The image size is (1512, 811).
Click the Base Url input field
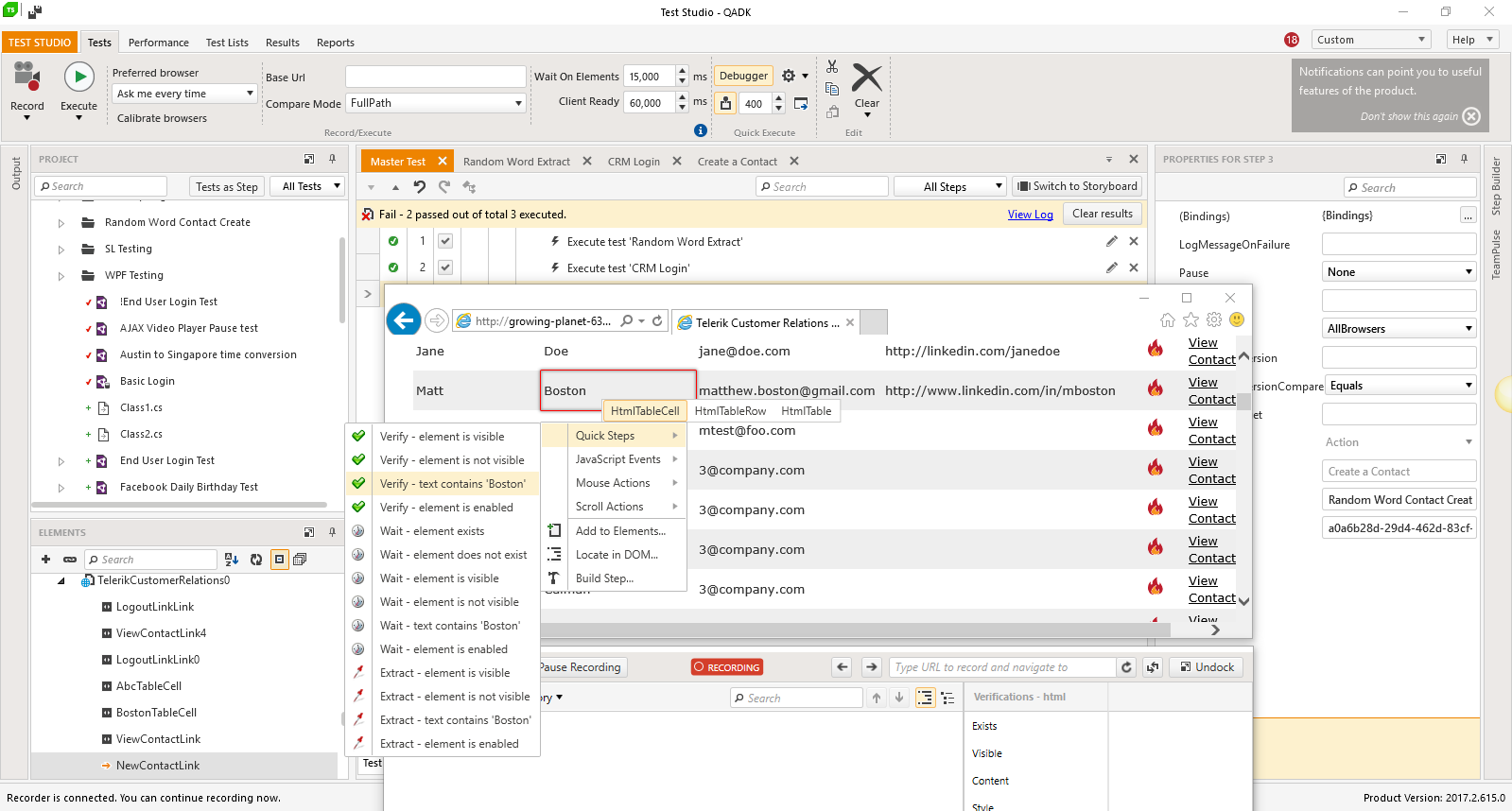[436, 77]
